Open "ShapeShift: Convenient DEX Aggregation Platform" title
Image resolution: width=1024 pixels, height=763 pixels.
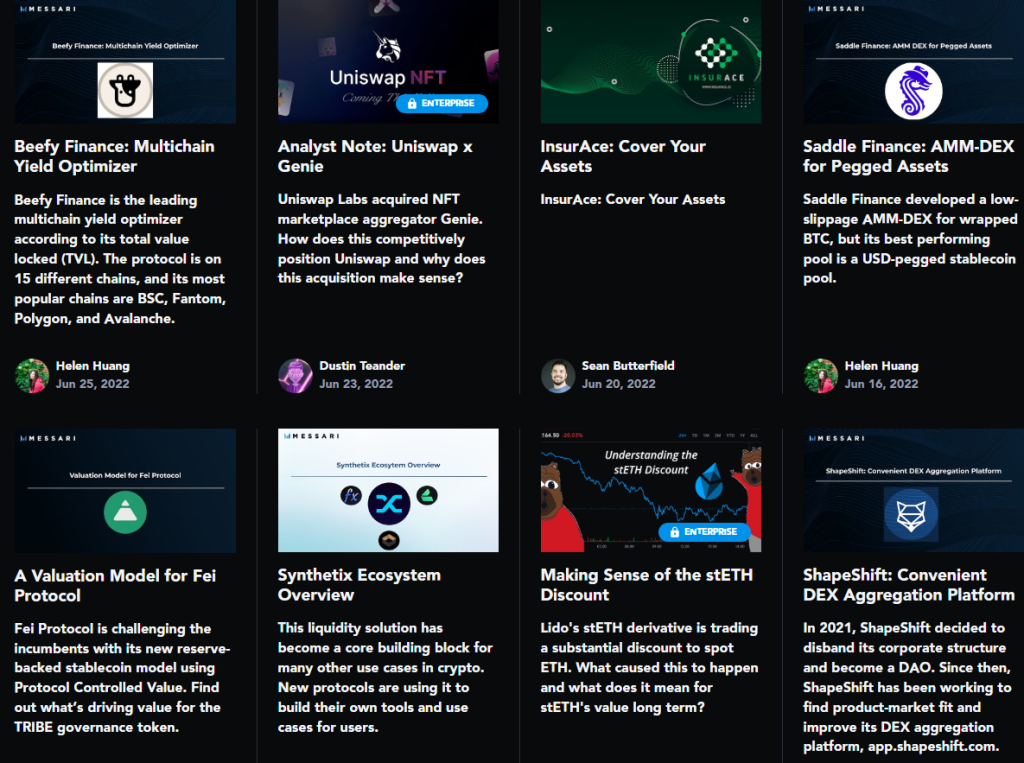(908, 585)
